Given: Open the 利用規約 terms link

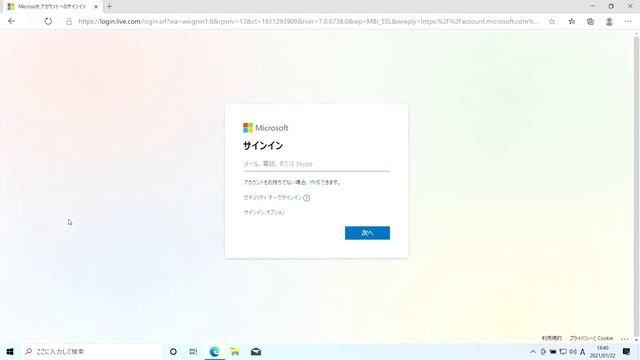Looking at the screenshot, I should 551,338.
